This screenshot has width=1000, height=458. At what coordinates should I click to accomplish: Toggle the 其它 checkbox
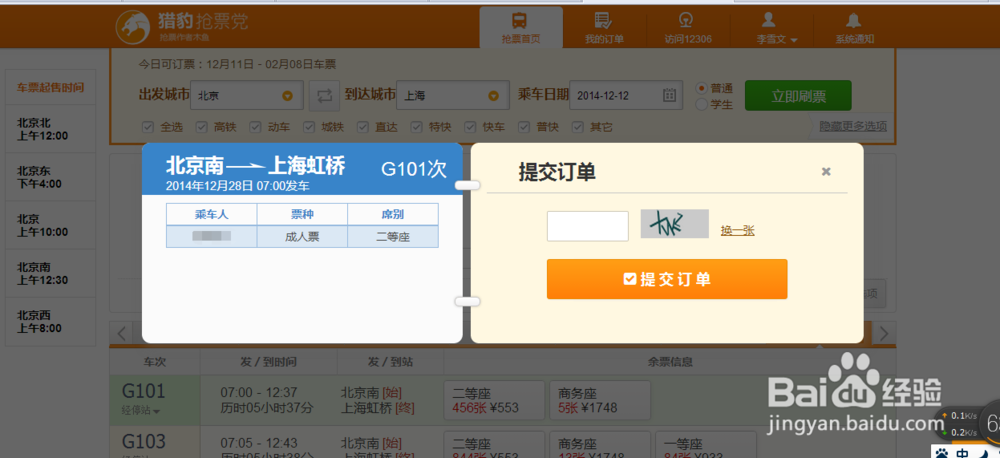[x=578, y=127]
